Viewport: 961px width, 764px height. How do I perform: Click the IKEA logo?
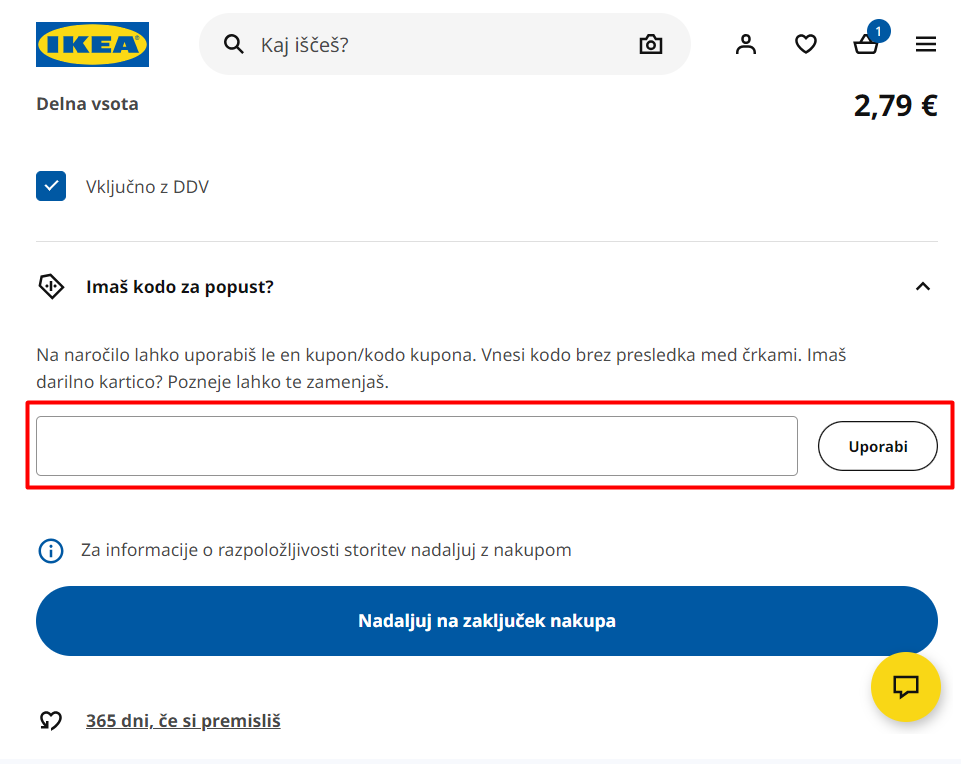click(x=92, y=44)
